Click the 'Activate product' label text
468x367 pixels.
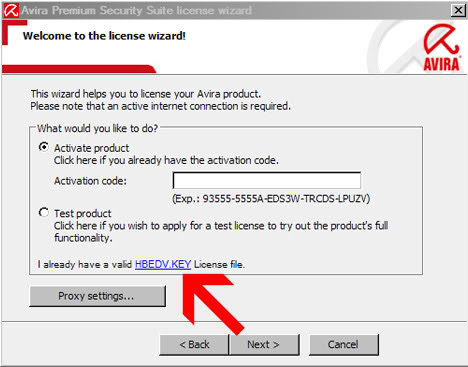pos(92,148)
